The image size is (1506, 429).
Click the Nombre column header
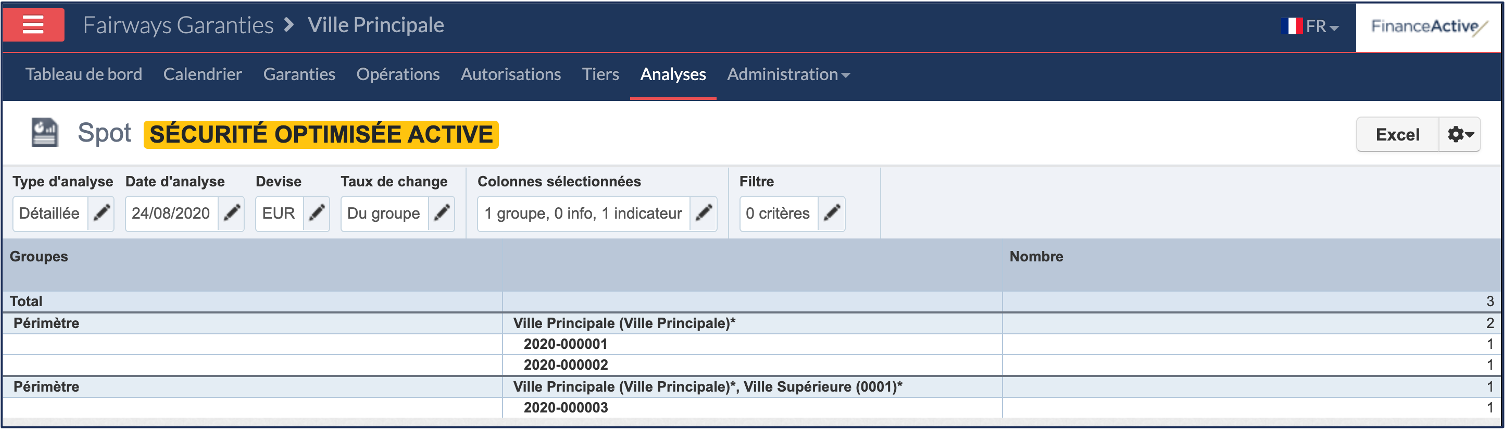tap(1036, 257)
